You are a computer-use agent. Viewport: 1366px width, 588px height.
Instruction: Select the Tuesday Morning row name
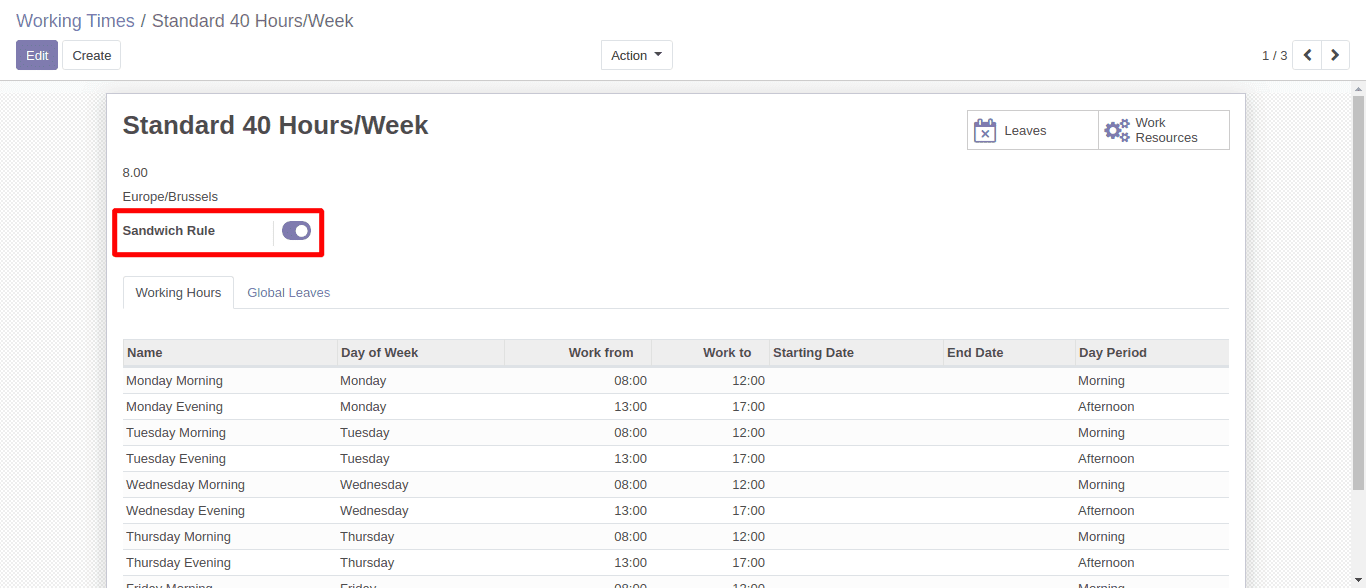coord(176,433)
